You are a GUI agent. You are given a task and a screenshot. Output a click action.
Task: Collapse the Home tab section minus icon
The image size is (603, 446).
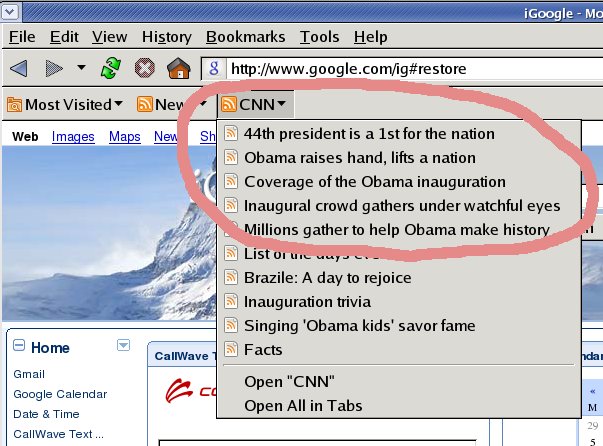tap(19, 345)
